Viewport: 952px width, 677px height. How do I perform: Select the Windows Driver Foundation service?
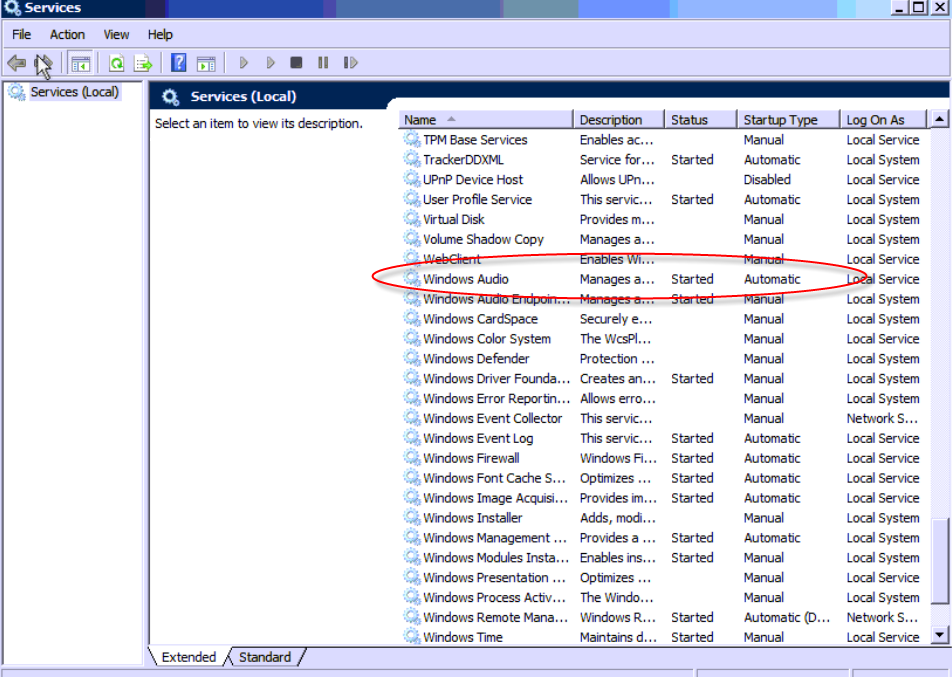click(x=664, y=379)
